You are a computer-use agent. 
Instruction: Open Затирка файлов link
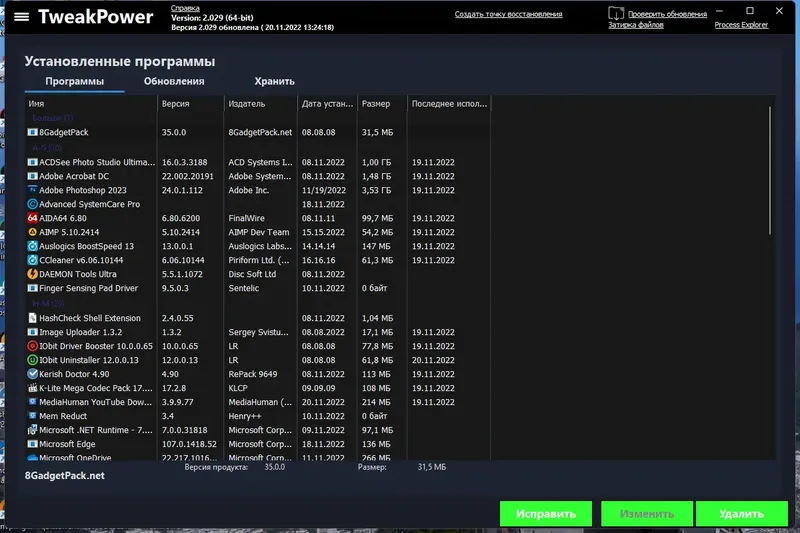(636, 25)
